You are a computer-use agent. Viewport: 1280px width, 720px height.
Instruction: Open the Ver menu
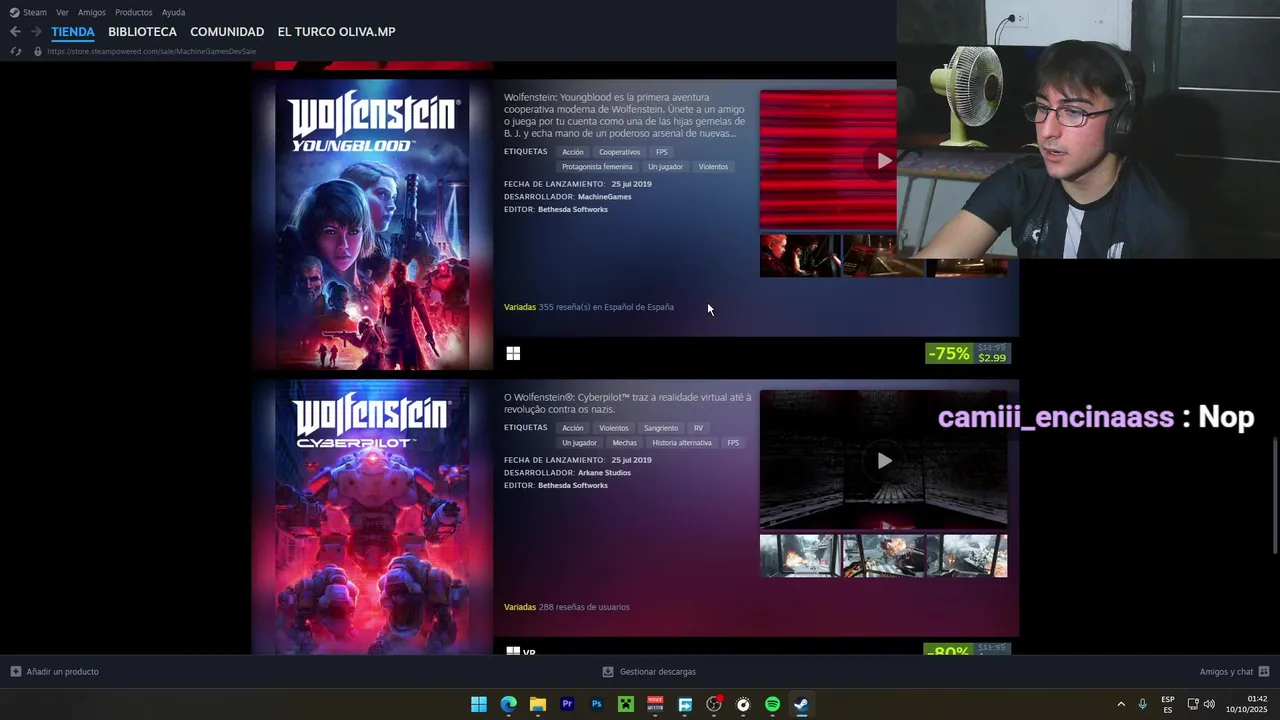click(62, 12)
